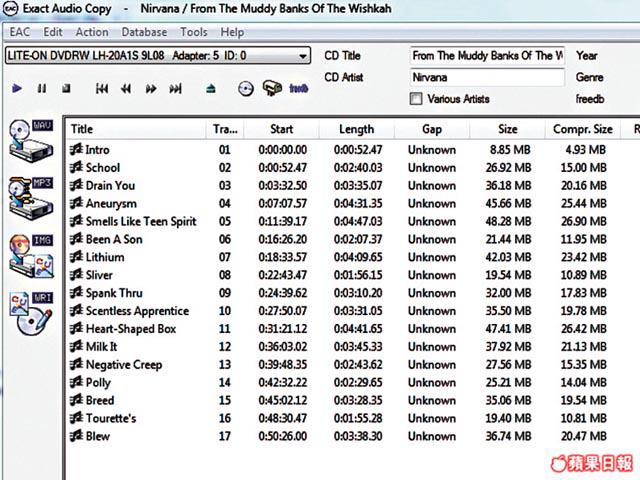Sort by the Compr. Size column header

583,129
